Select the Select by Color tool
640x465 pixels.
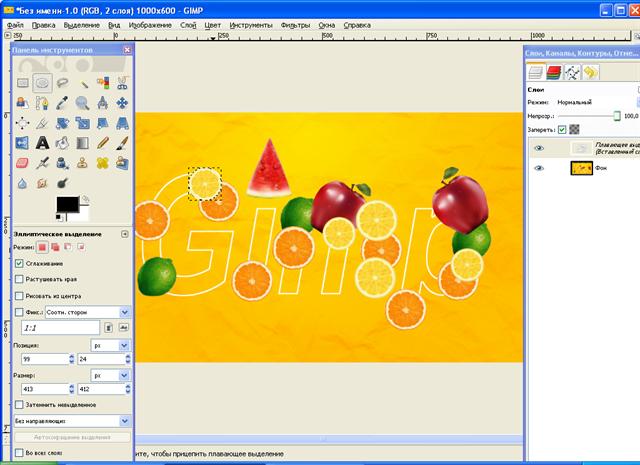point(102,83)
